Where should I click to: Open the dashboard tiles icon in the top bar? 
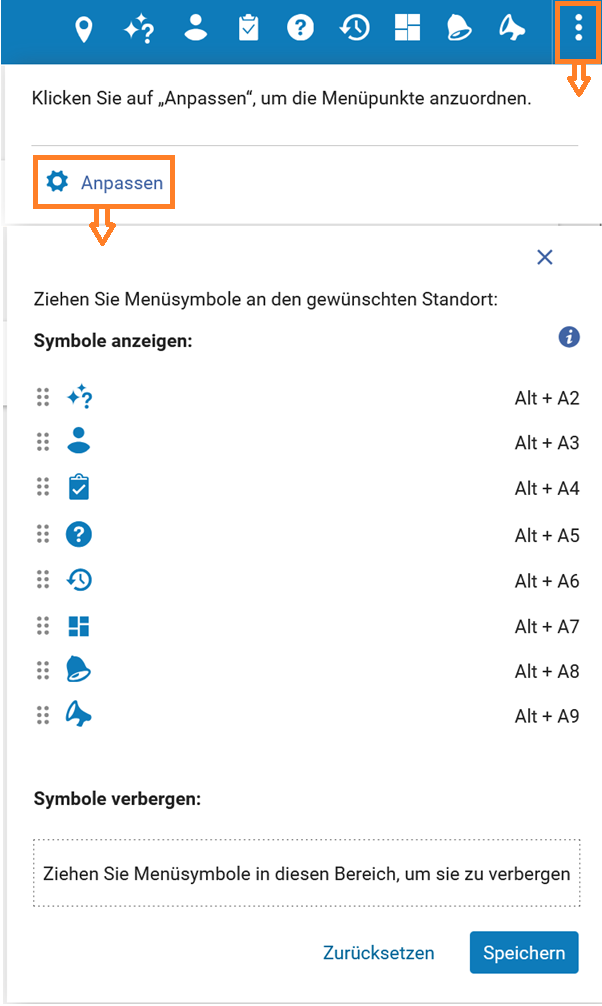(407, 28)
